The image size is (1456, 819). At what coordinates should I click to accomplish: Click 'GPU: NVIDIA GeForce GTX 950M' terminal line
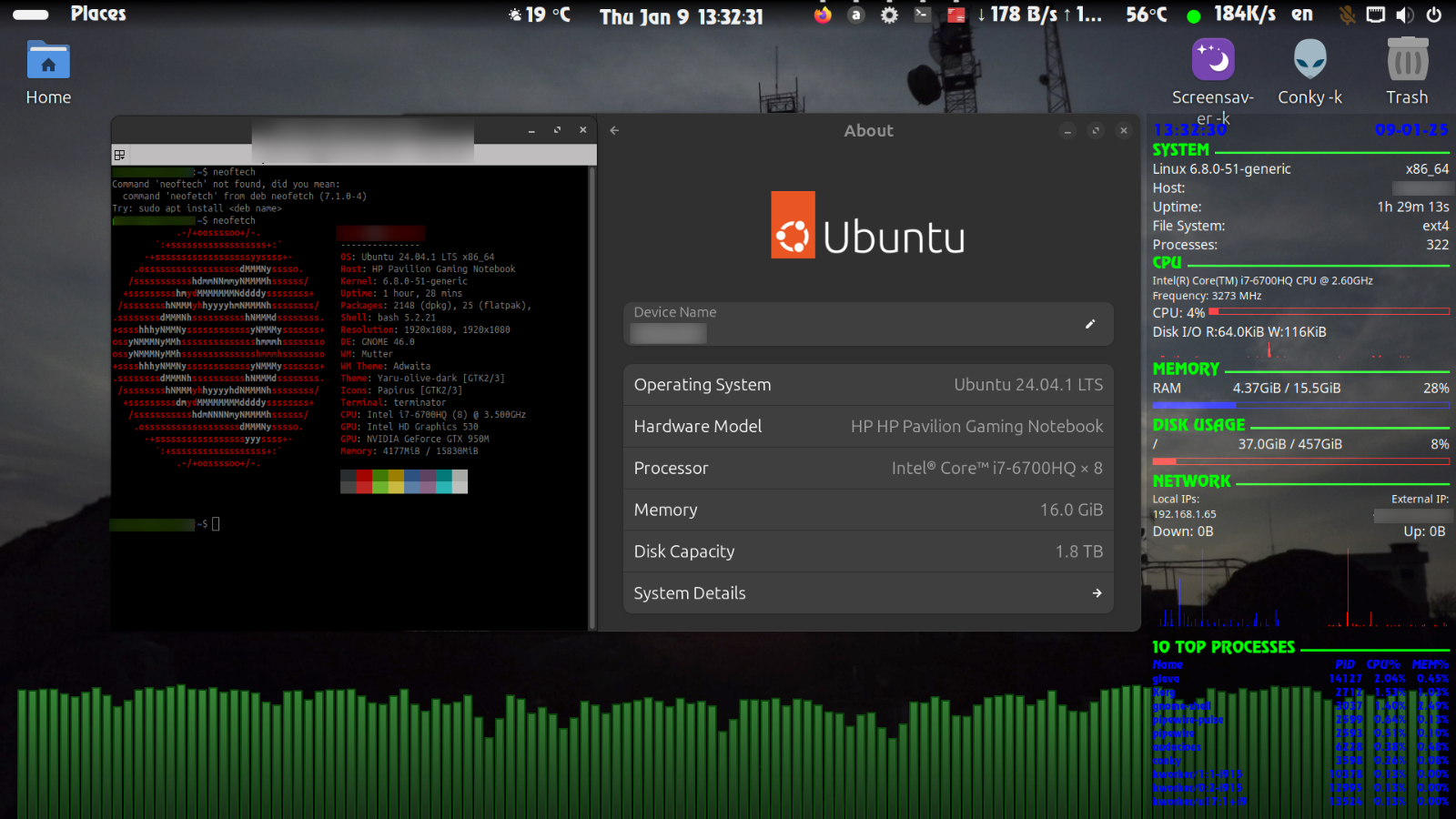click(x=415, y=439)
